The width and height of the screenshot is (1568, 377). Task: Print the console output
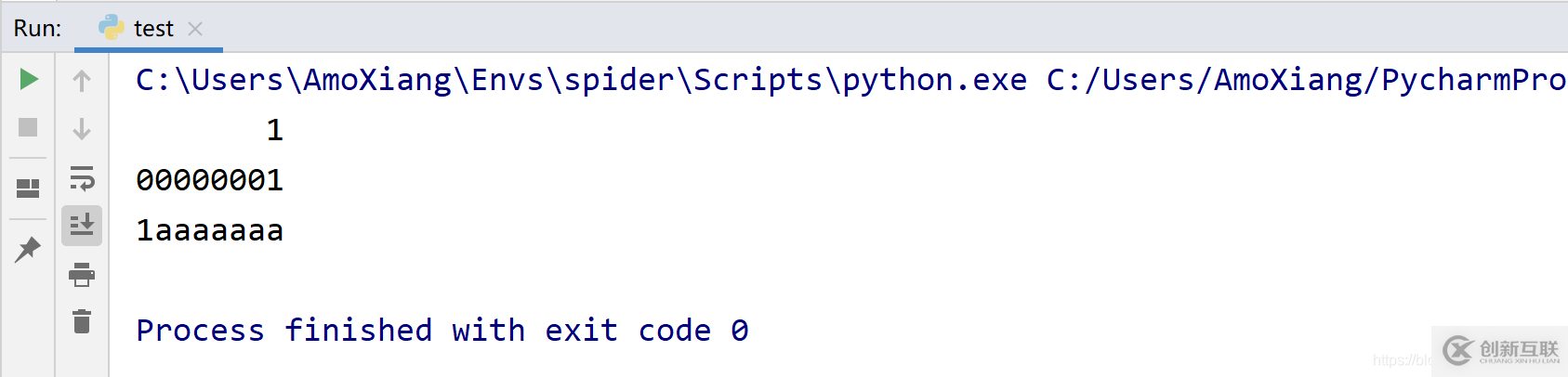[82, 274]
